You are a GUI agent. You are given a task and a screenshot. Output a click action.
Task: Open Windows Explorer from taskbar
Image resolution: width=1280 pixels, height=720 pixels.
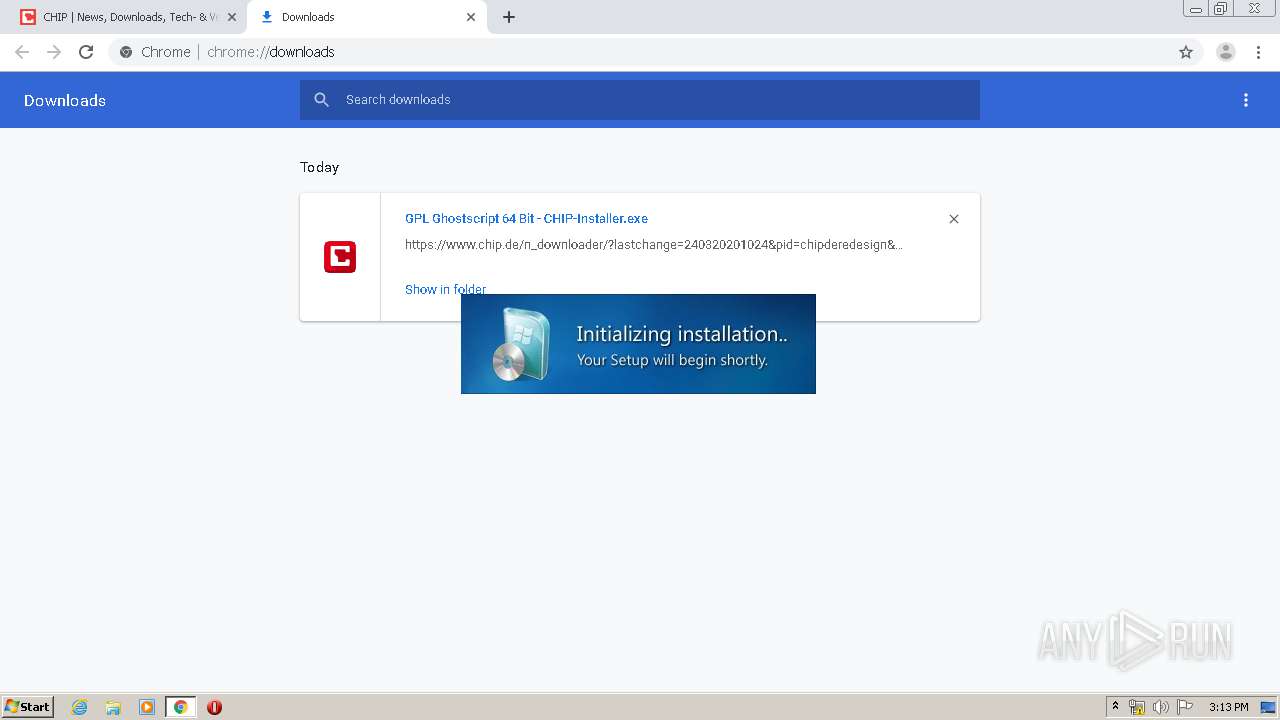(x=113, y=707)
